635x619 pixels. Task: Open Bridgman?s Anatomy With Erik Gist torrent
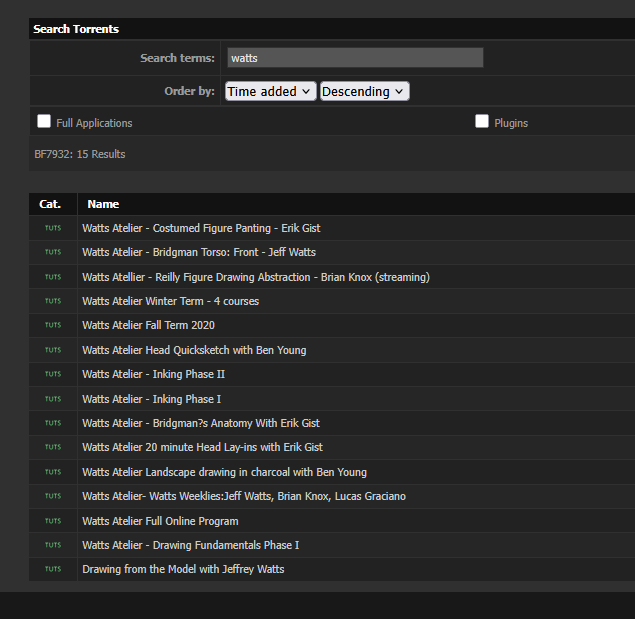pyautogui.click(x=201, y=423)
